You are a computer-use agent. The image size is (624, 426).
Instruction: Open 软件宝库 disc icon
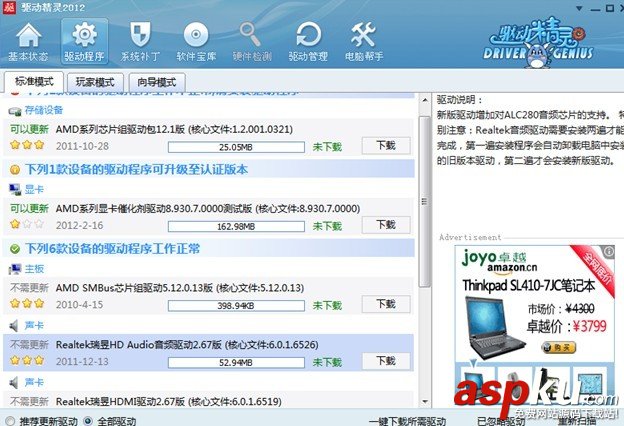(x=196, y=41)
